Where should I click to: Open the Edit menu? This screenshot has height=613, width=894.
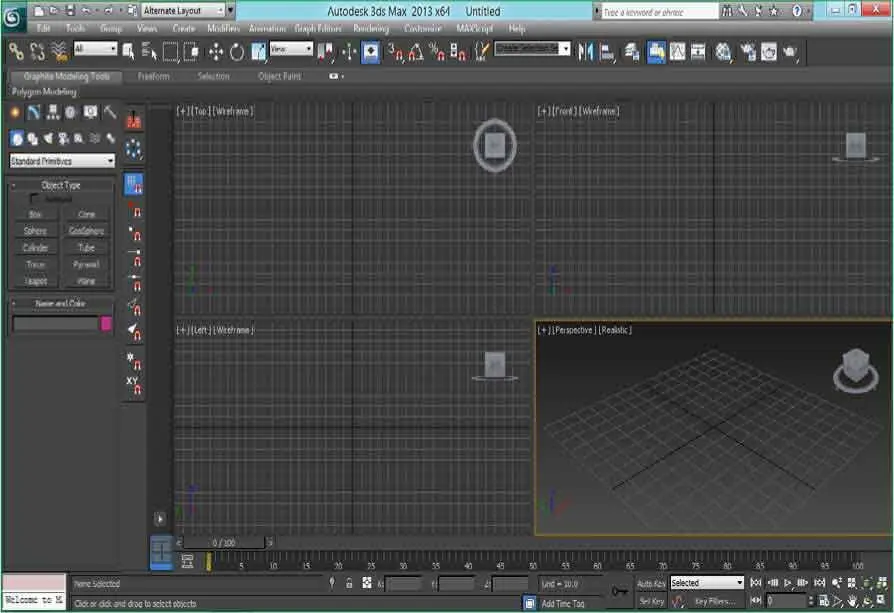pos(43,28)
